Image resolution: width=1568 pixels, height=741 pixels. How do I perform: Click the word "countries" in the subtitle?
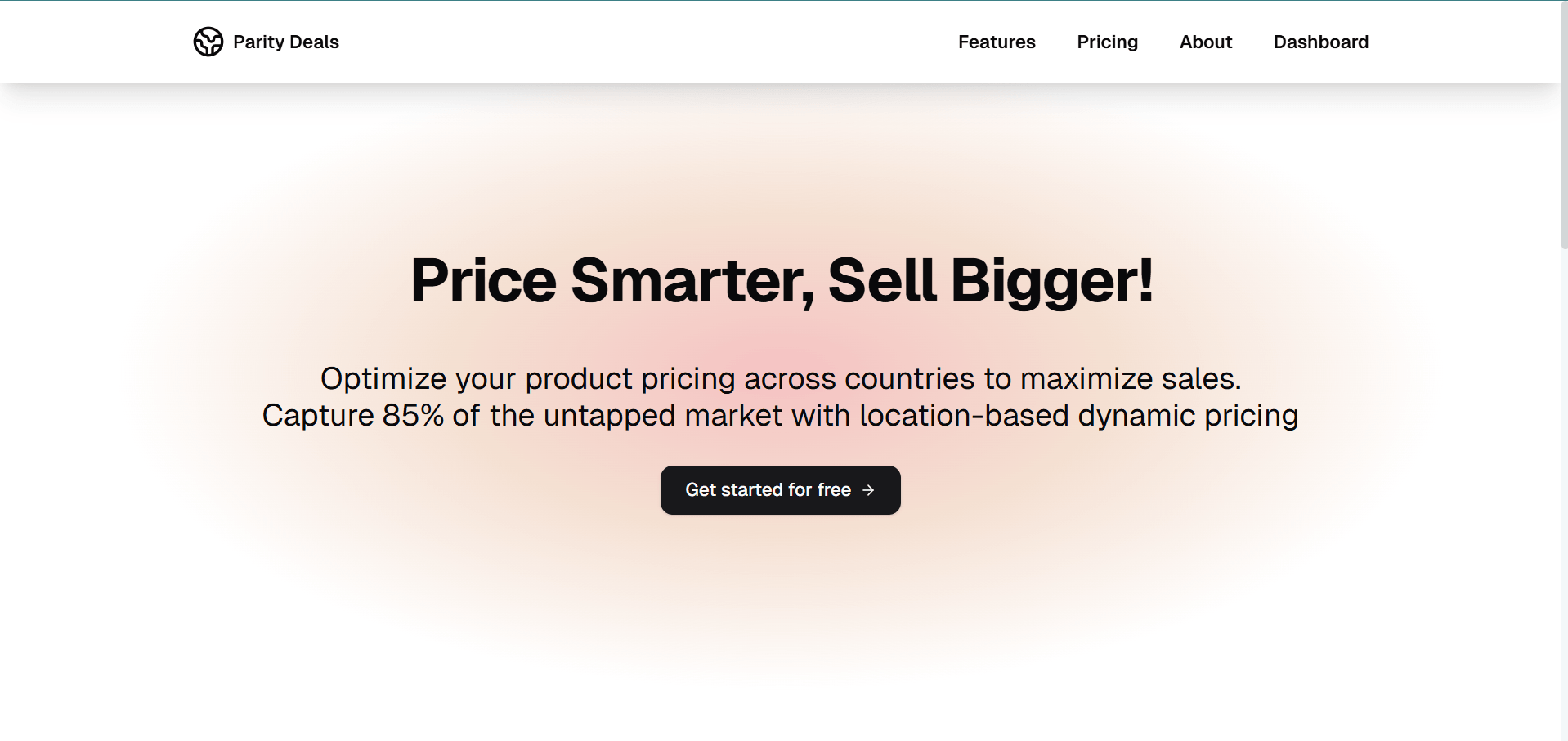tap(909, 379)
